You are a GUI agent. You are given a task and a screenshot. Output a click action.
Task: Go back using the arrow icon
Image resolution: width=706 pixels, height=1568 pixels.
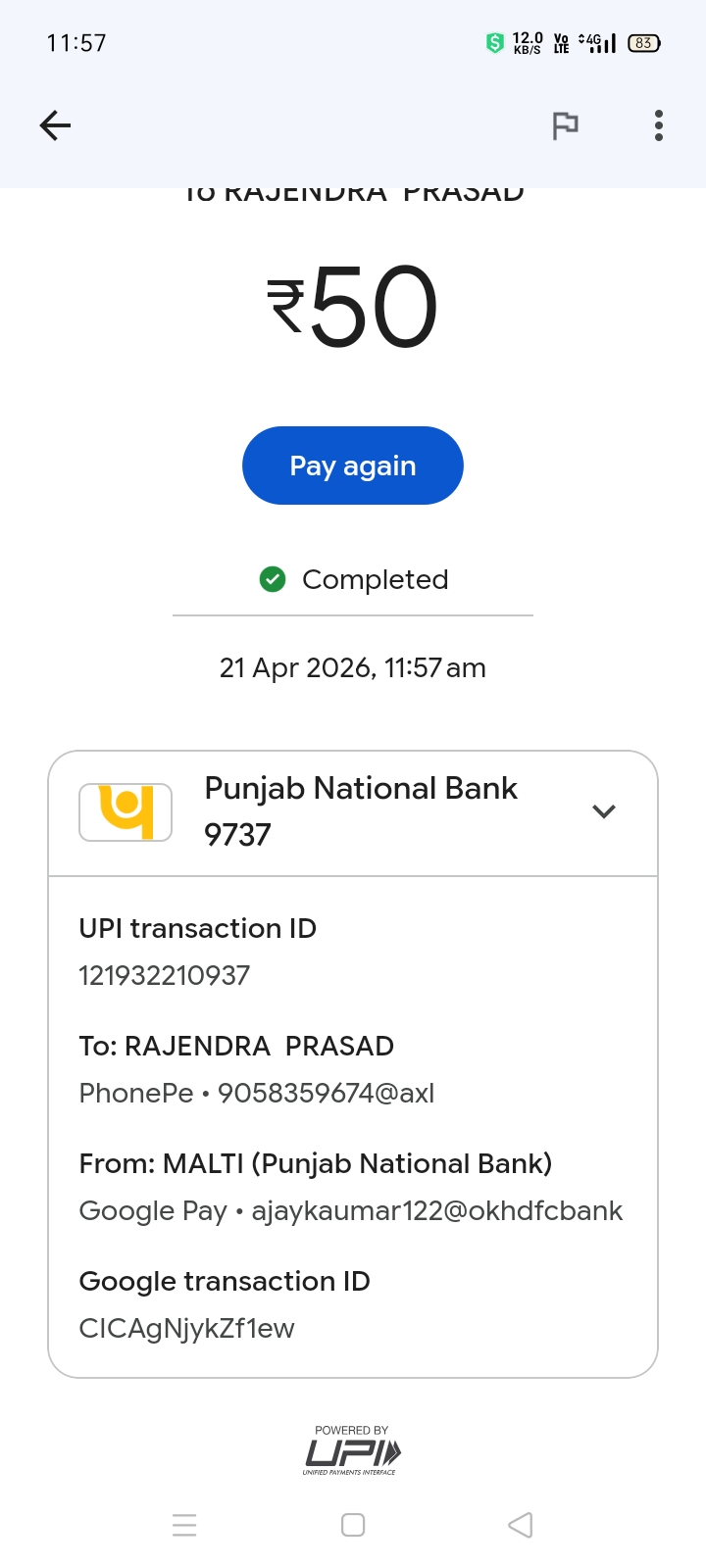[x=55, y=125]
